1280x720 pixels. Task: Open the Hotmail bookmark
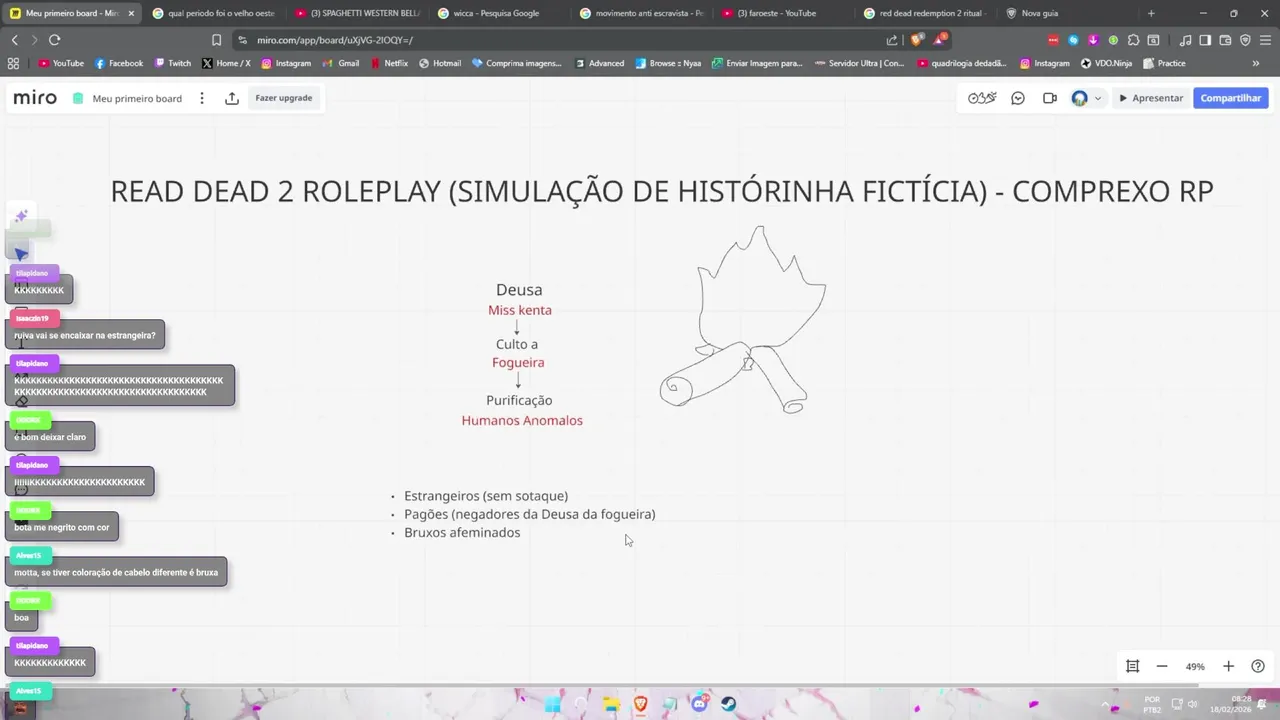point(440,63)
